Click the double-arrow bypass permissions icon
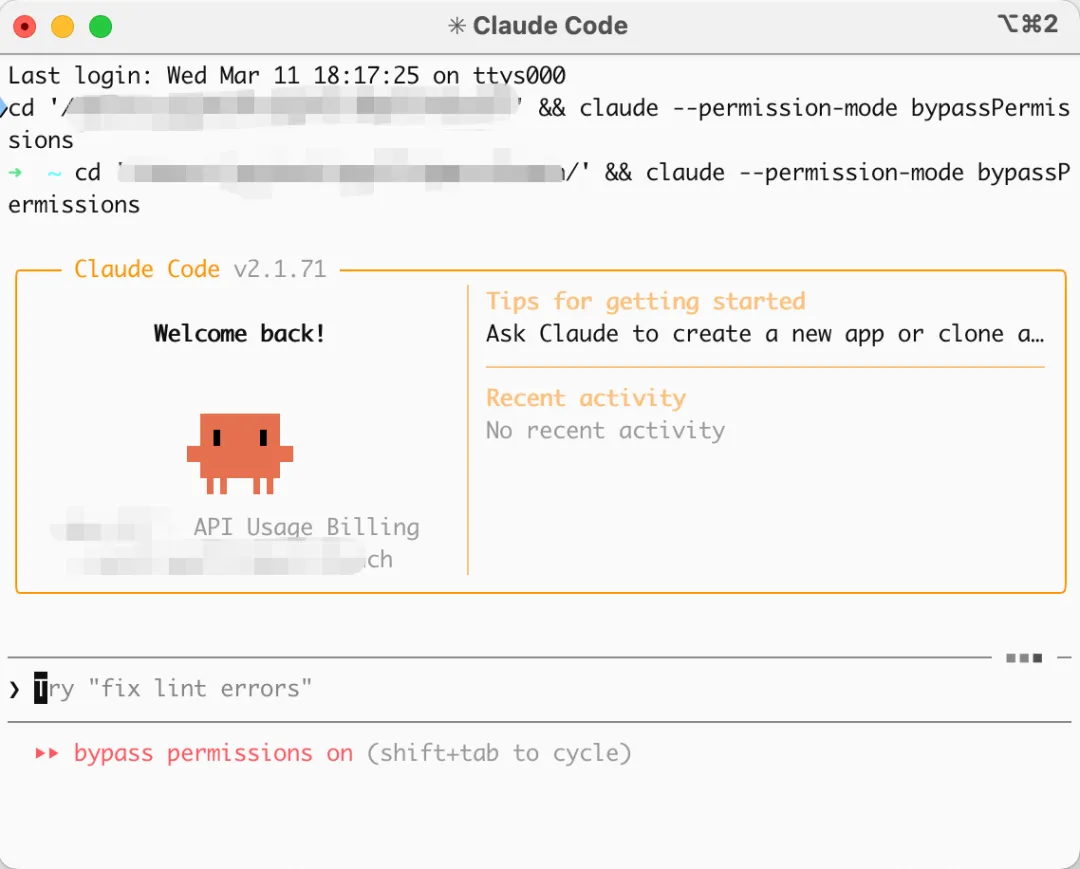 point(47,753)
